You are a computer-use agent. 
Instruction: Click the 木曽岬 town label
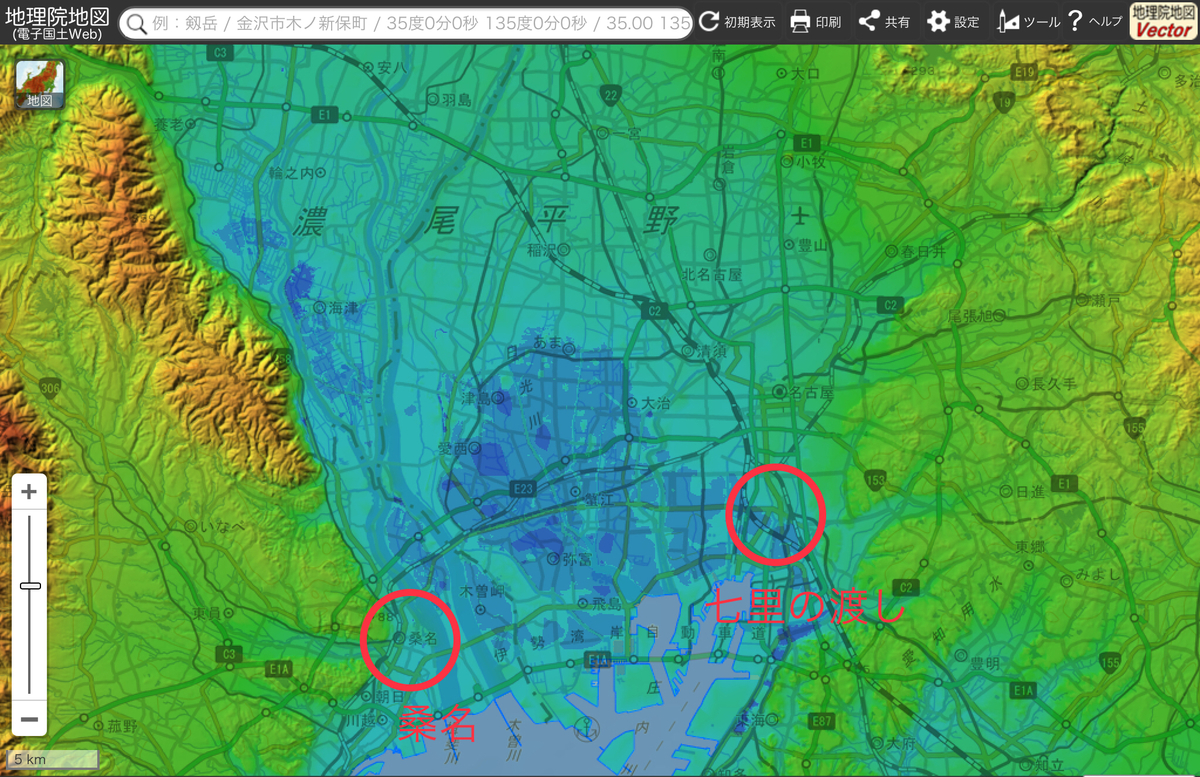pos(481,592)
